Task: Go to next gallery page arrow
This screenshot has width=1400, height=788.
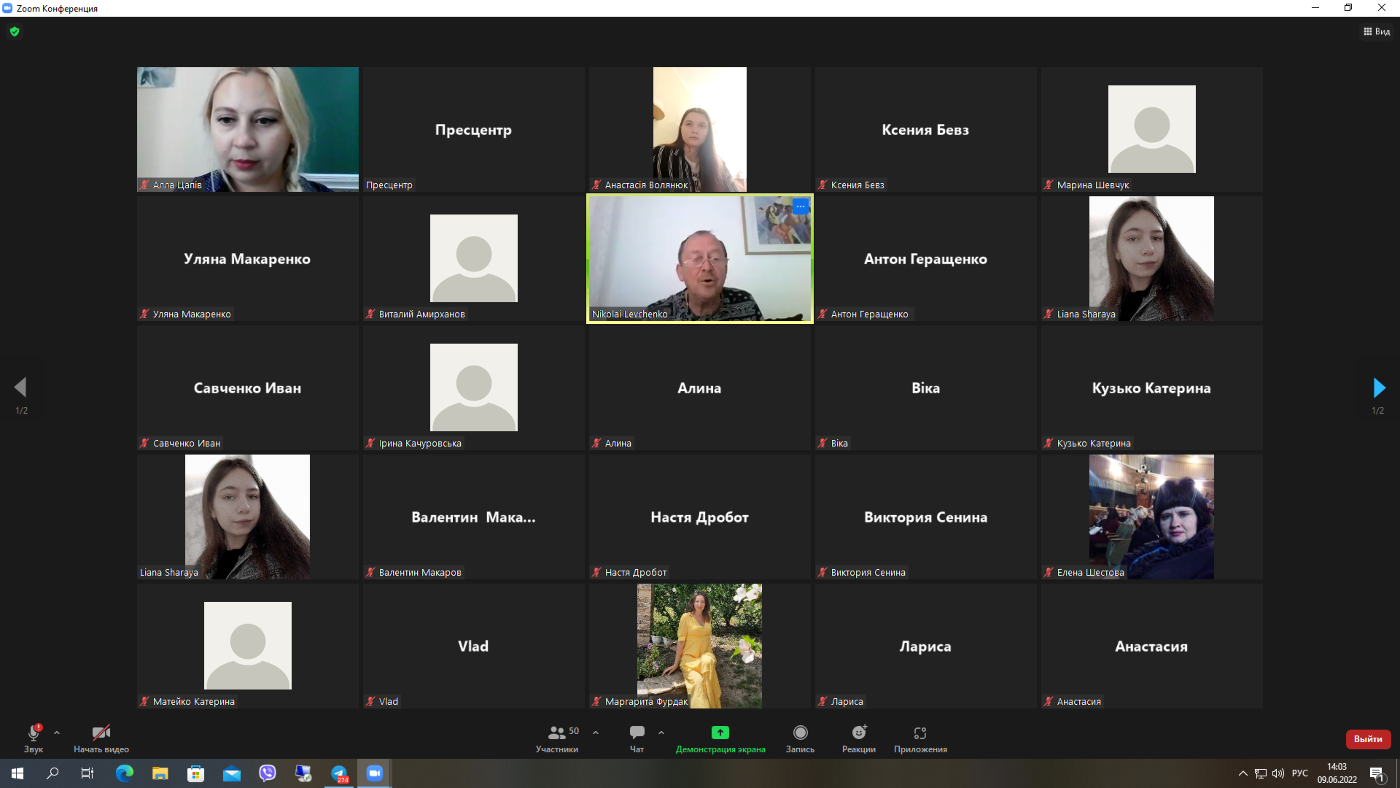Action: [x=1379, y=387]
